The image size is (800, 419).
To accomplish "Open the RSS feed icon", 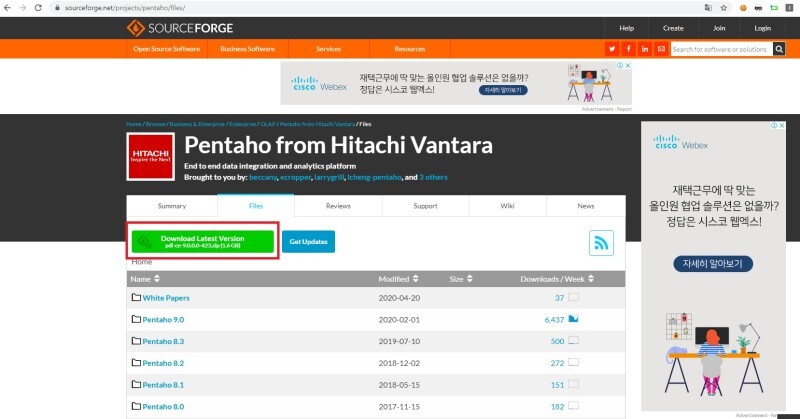I will (601, 243).
